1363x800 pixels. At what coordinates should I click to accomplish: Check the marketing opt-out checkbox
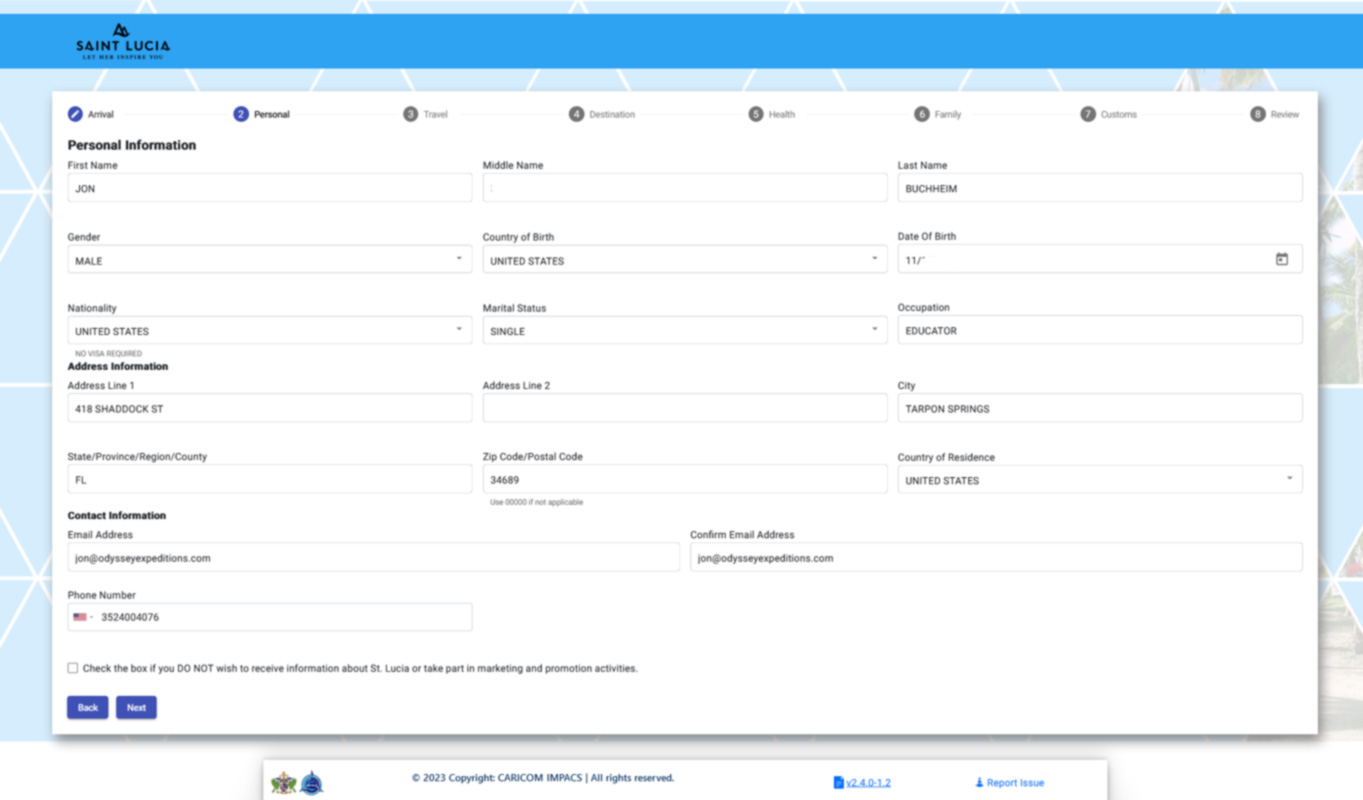(73, 668)
